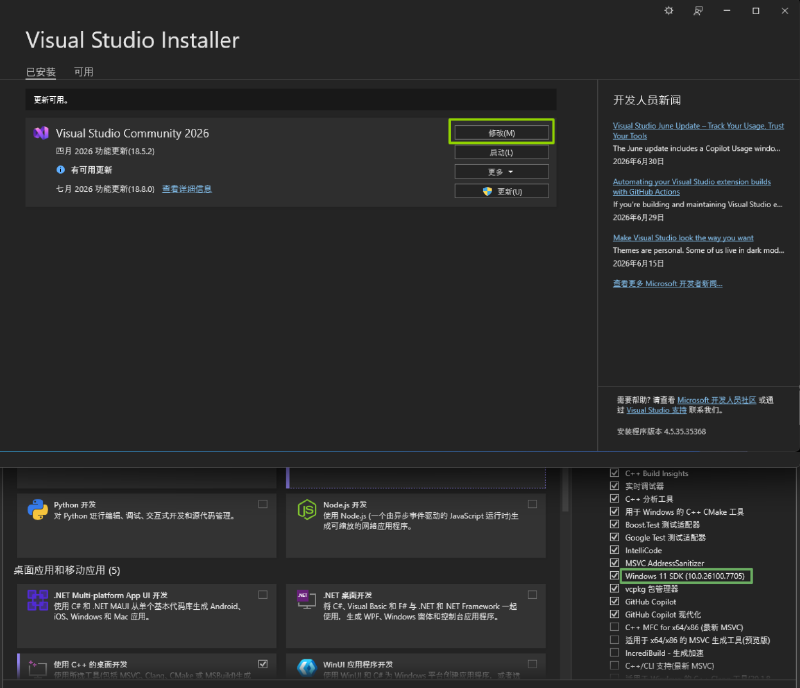The height and width of the screenshot is (688, 800).
Task: Click the 使用 C++ 的桌面开发 icon
Action: point(38,668)
